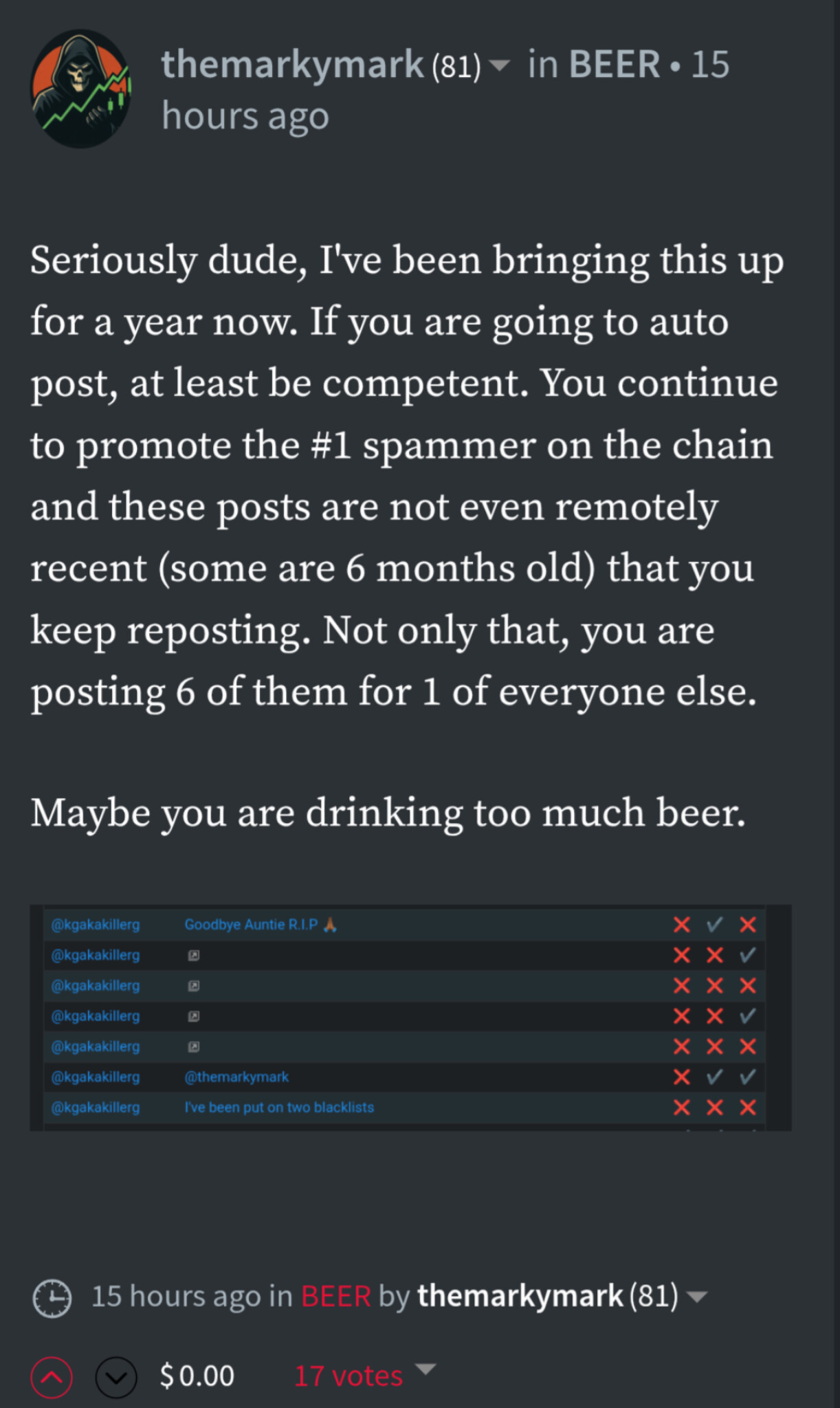Click the first red X in the Goodbye Auntie row
Screen dimensions: 840x1408
(681, 925)
